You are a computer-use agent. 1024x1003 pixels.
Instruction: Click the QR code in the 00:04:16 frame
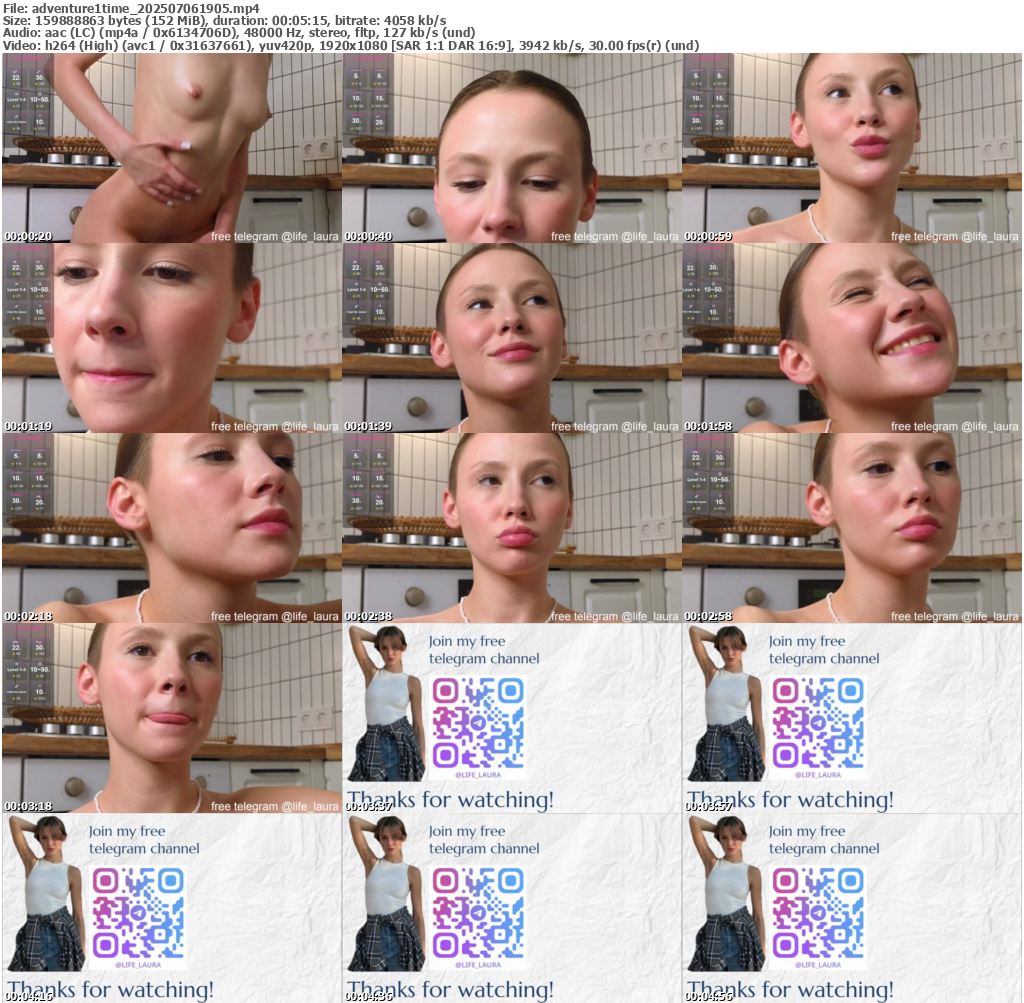pyautogui.click(x=138, y=911)
